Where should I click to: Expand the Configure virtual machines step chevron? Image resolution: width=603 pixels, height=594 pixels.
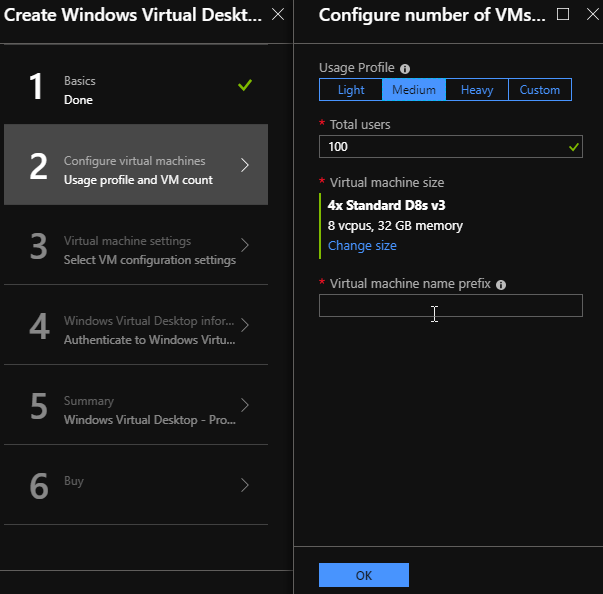pos(245,165)
